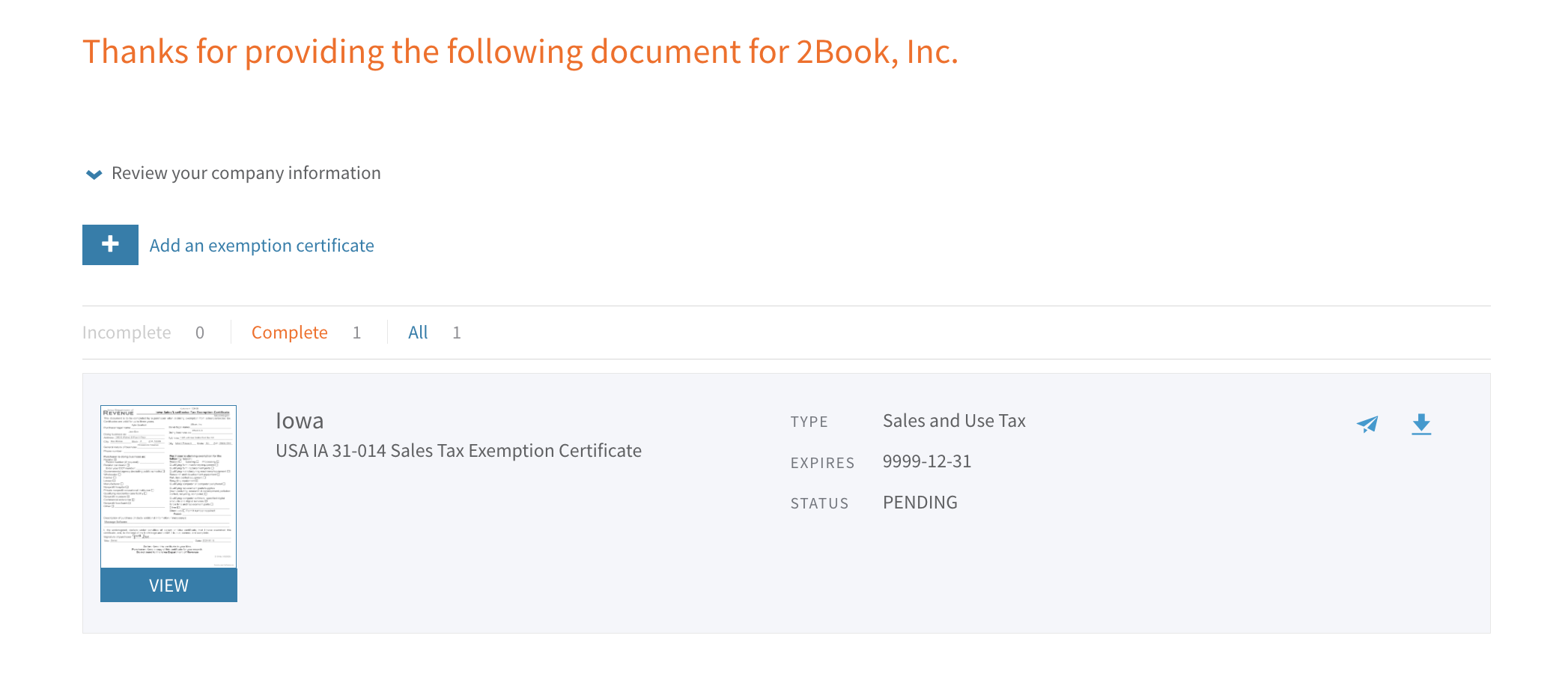This screenshot has height=698, width=1568.
Task: Select the Iowa certificate title
Action: point(300,421)
